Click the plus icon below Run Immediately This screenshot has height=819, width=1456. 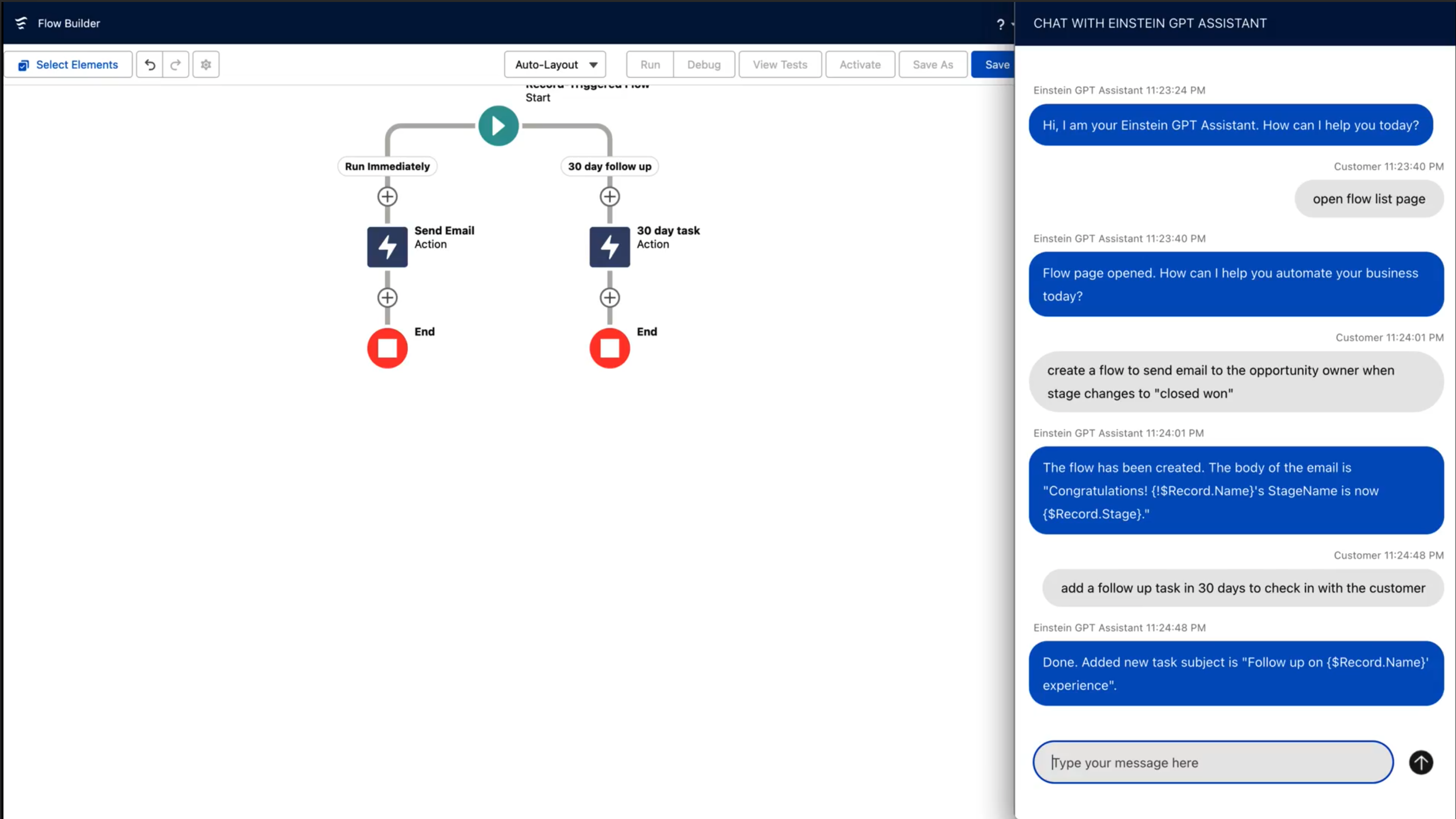[x=387, y=196]
